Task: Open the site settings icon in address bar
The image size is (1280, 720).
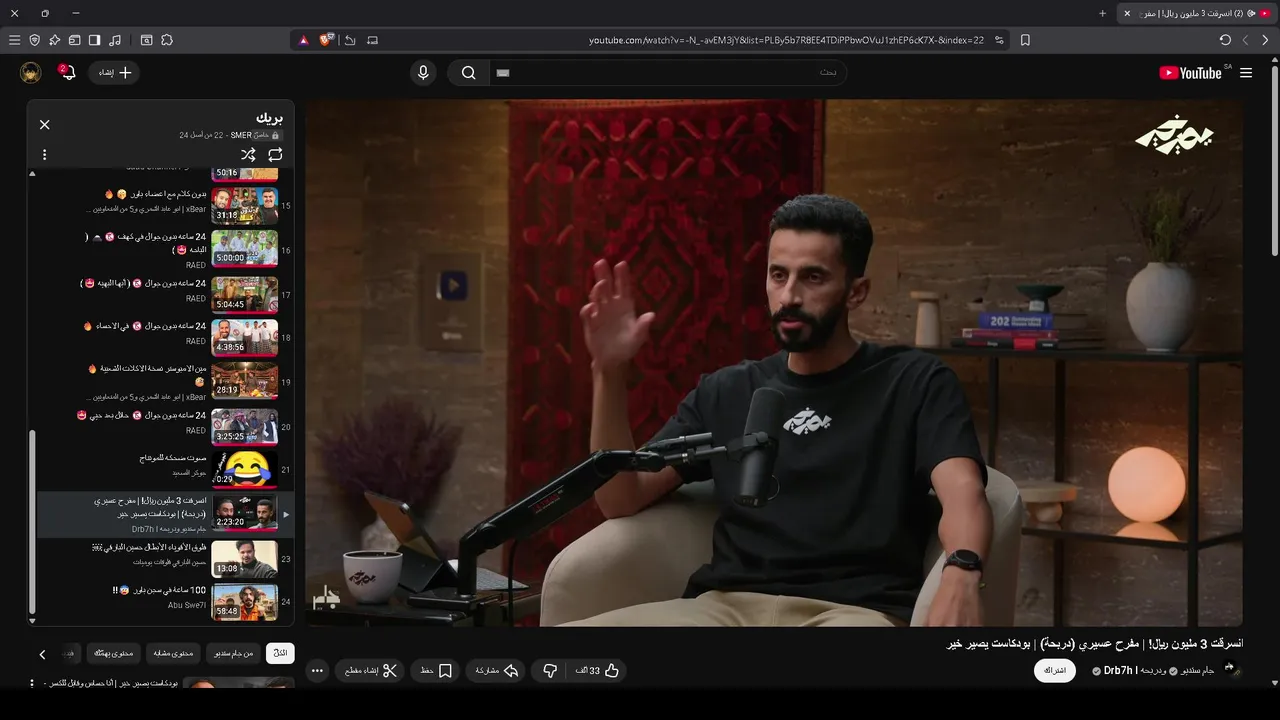Action: [x=999, y=40]
